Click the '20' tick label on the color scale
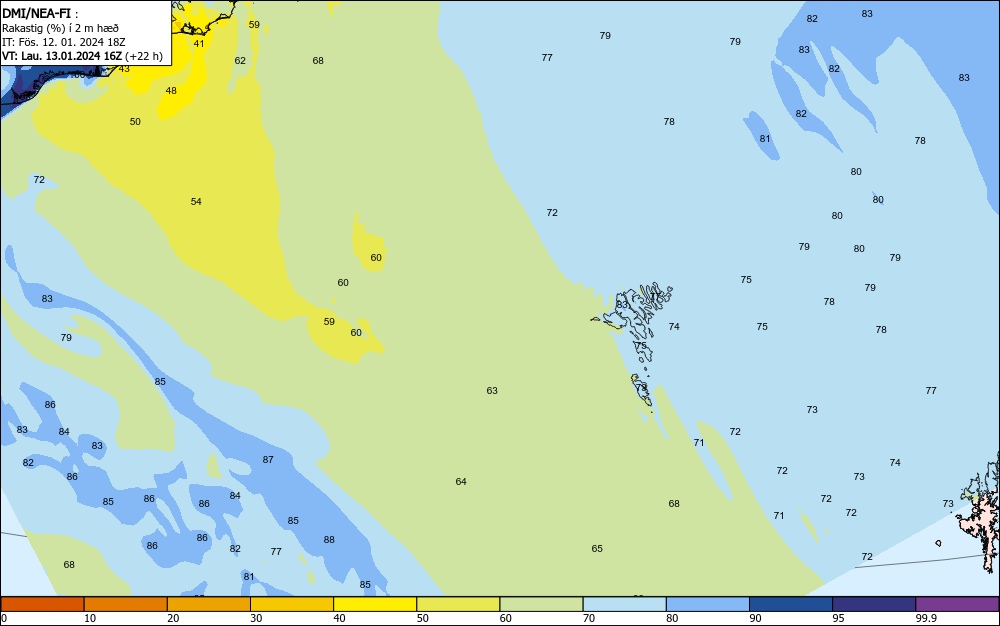The width and height of the screenshot is (1000, 626). [x=173, y=618]
